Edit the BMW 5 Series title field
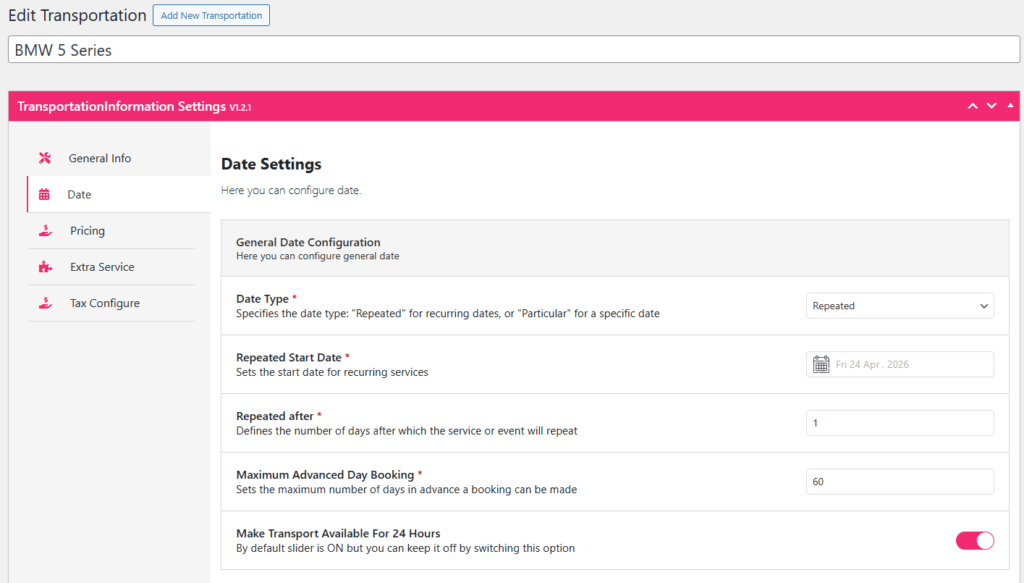The image size is (1024, 583). pyautogui.click(x=514, y=50)
